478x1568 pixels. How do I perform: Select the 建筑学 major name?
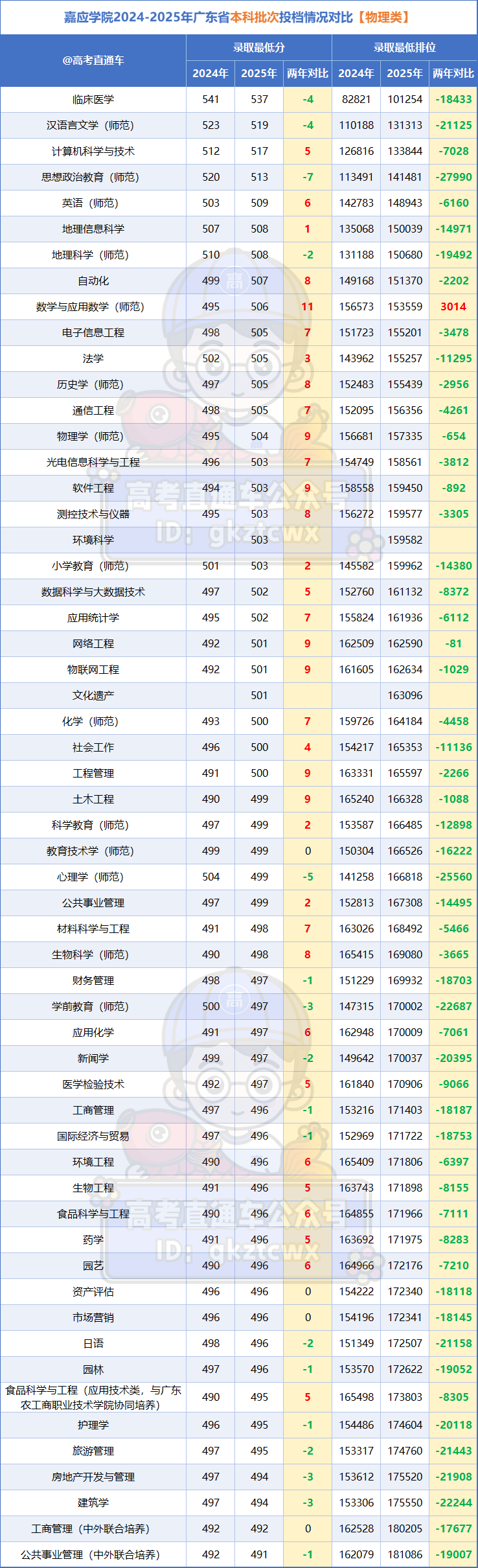click(x=93, y=1503)
